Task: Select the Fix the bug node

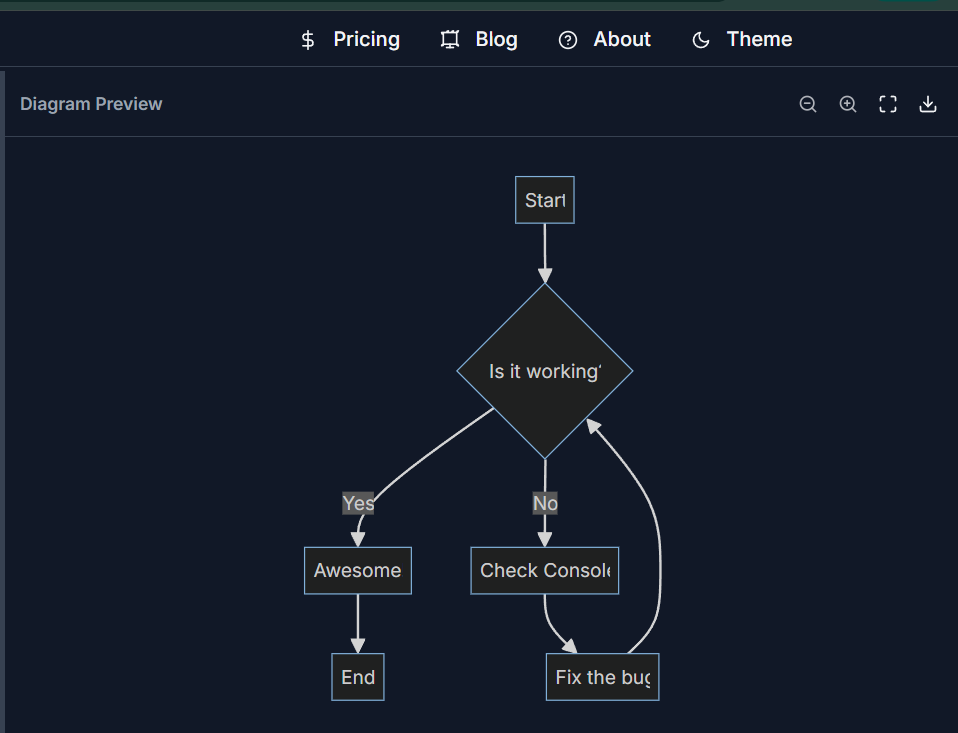Action: [x=602, y=677]
